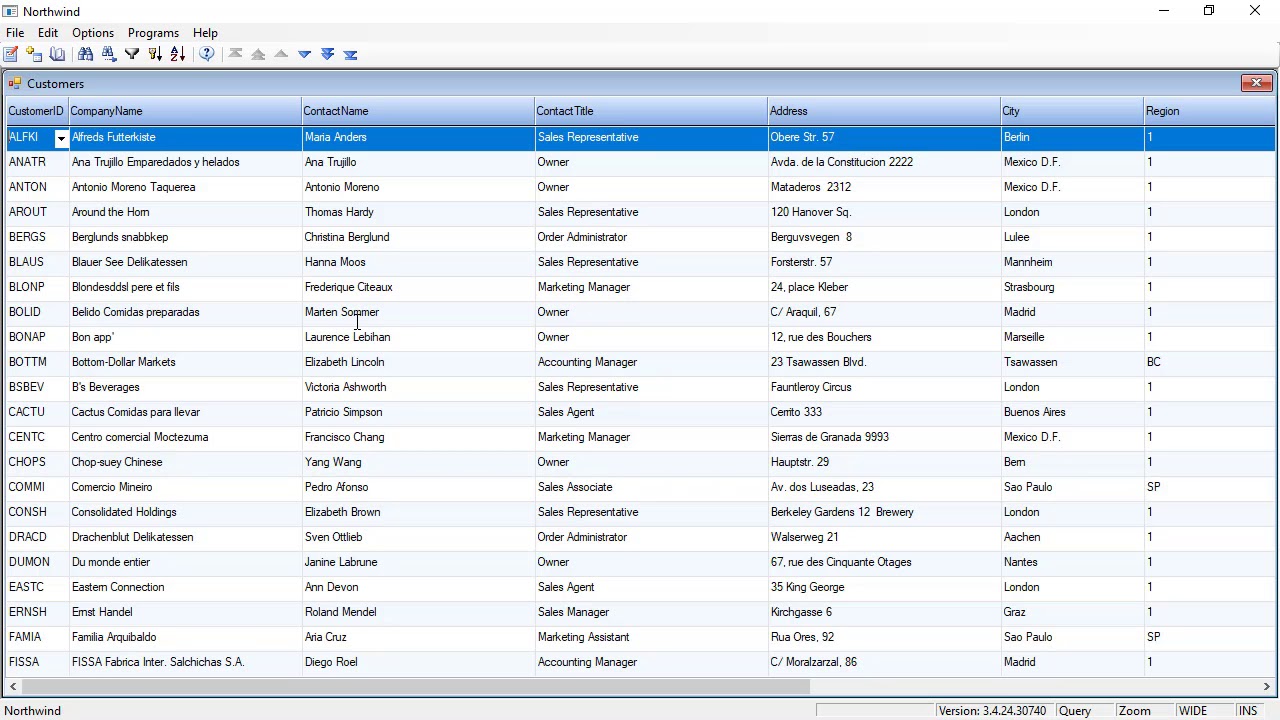The image size is (1280, 720).
Task: Select the Consolidated Holdings company cell
Action: 185,512
